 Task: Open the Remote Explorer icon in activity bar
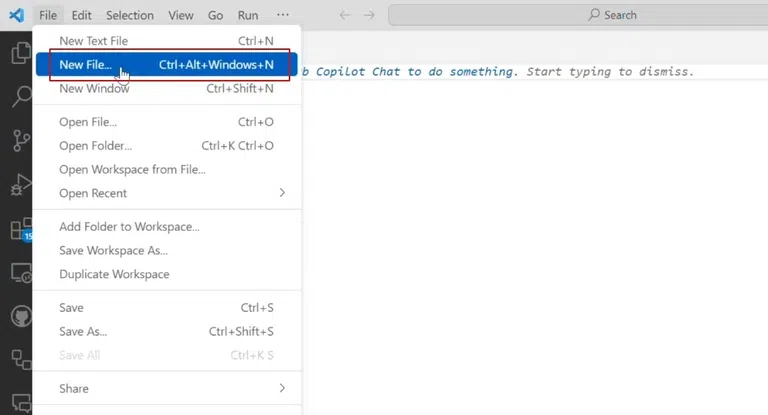tap(19, 272)
